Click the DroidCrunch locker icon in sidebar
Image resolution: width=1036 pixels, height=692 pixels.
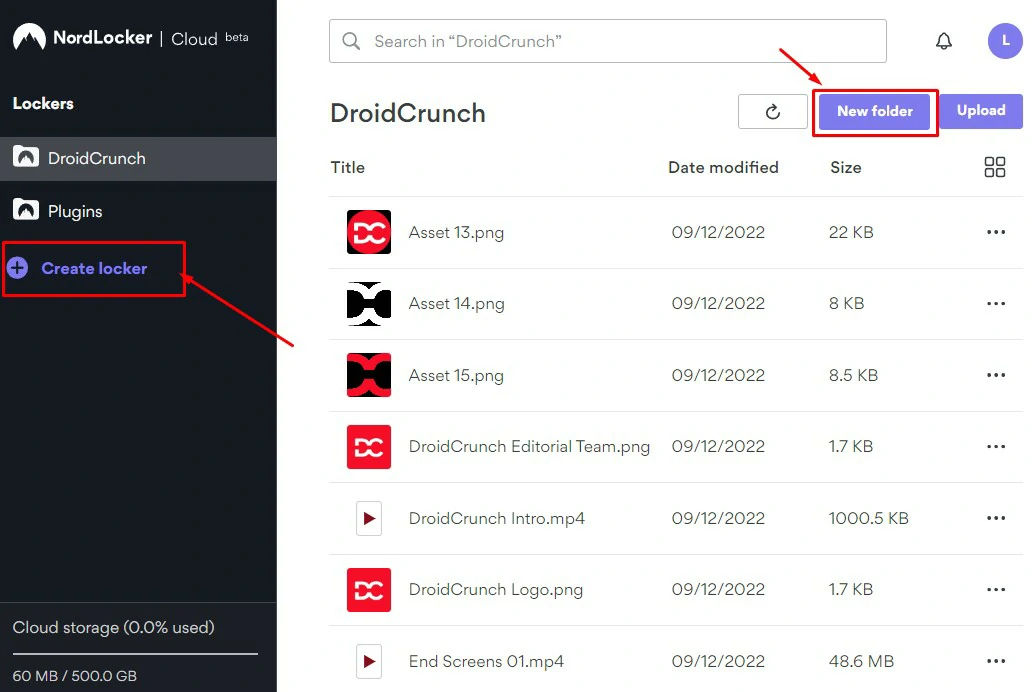click(x=26, y=157)
